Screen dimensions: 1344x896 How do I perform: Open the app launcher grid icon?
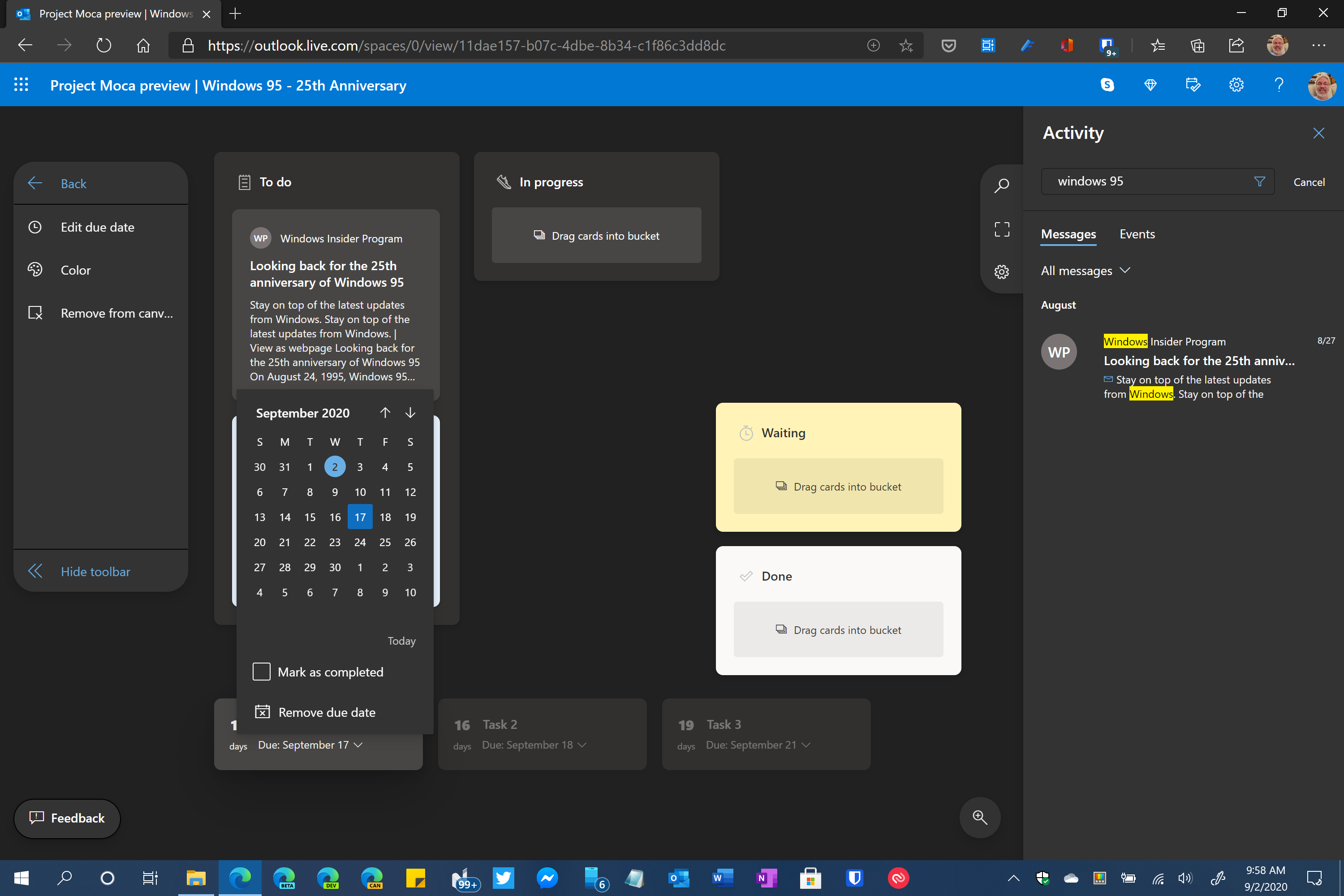21,84
